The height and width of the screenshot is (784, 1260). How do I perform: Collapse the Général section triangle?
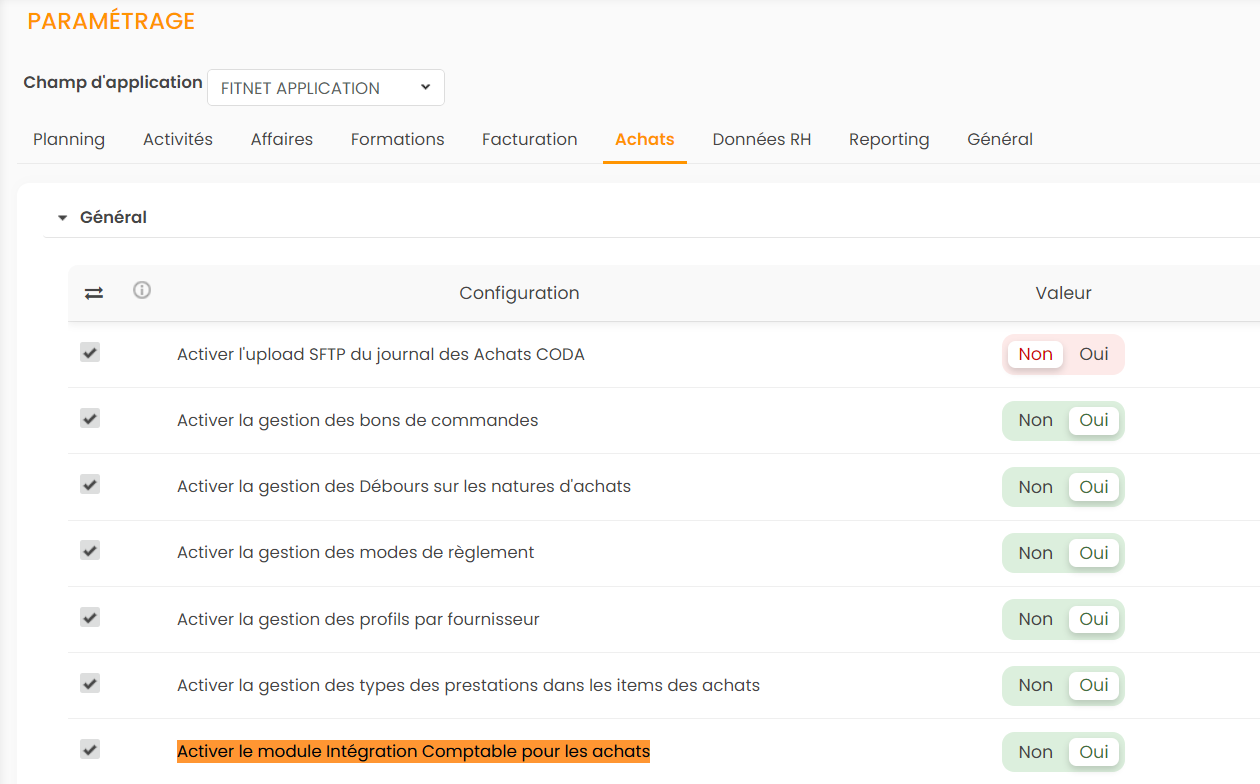point(62,218)
